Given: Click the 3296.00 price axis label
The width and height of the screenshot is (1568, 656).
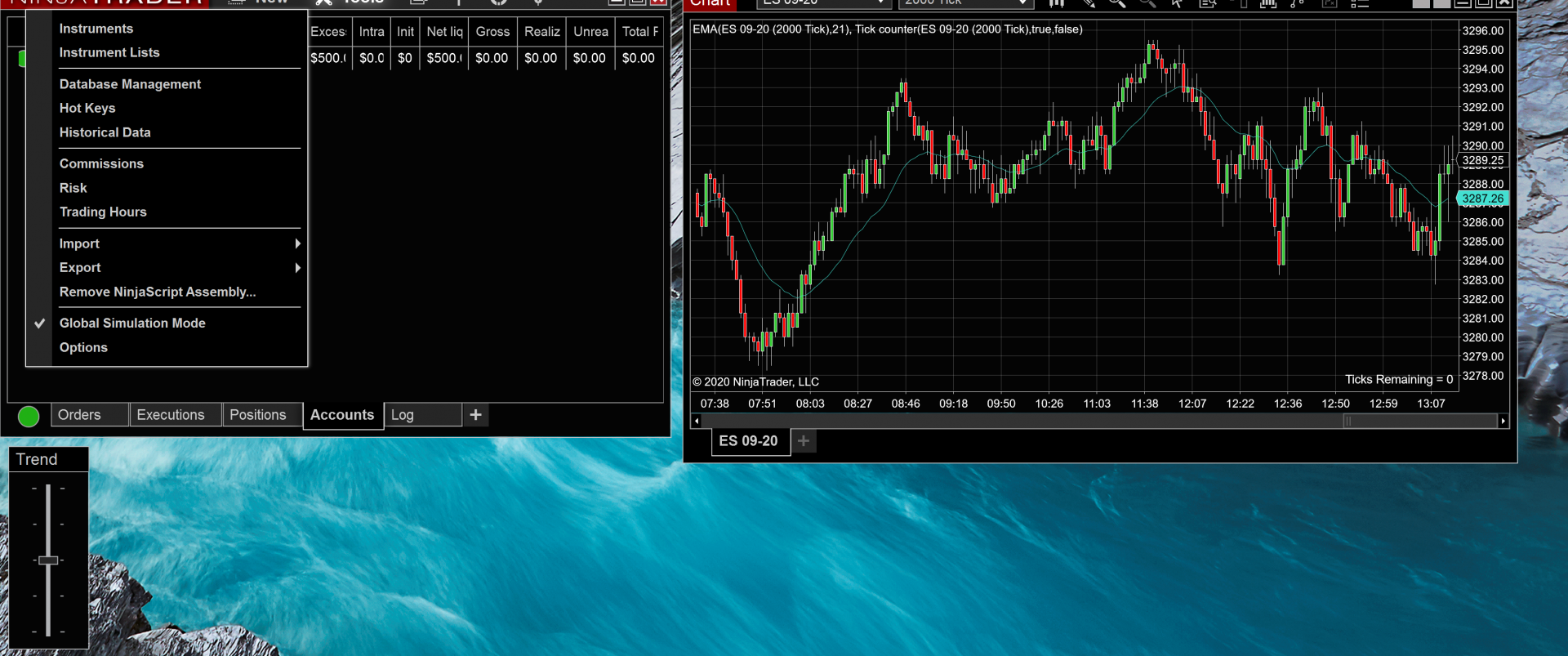Looking at the screenshot, I should pos(1482,31).
